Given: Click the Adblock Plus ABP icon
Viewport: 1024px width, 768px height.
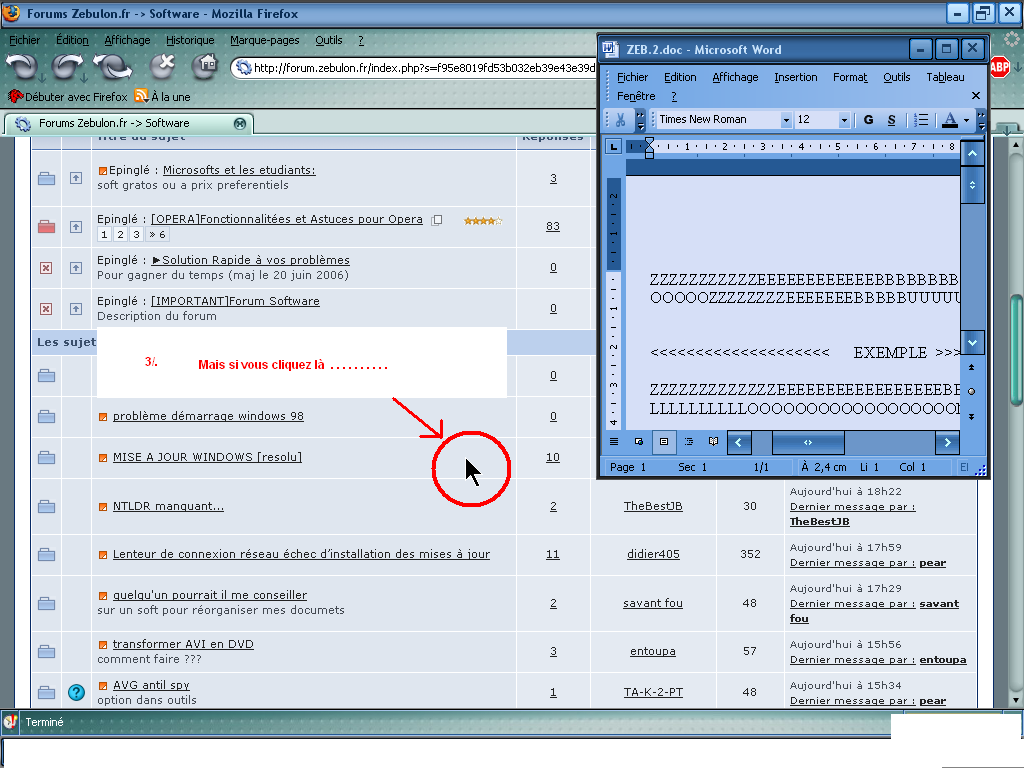Looking at the screenshot, I should tap(999, 67).
